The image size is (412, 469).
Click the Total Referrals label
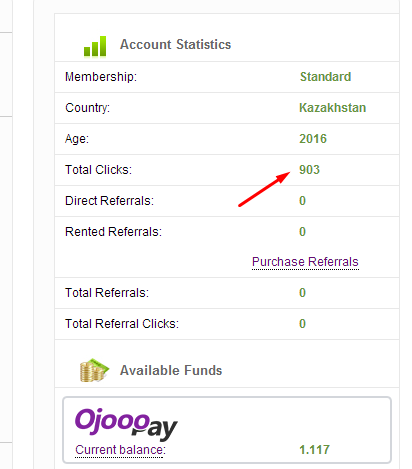(107, 293)
